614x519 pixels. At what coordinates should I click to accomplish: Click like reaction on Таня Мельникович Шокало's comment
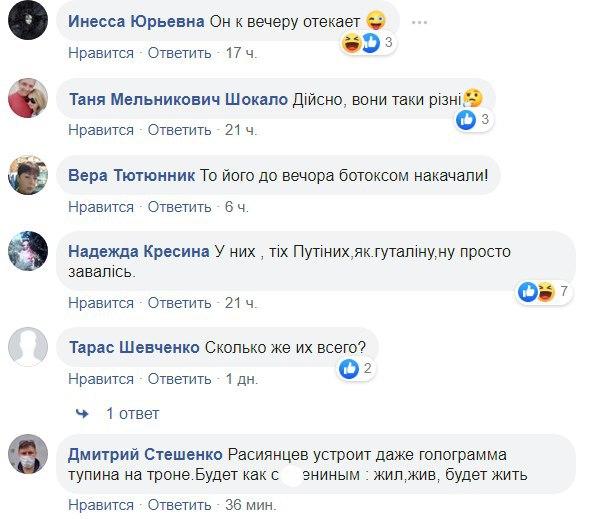[466, 120]
